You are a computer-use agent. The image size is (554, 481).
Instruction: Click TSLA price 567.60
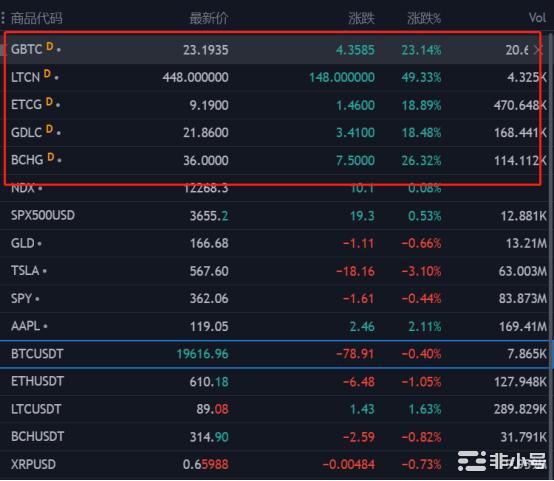[209, 271]
